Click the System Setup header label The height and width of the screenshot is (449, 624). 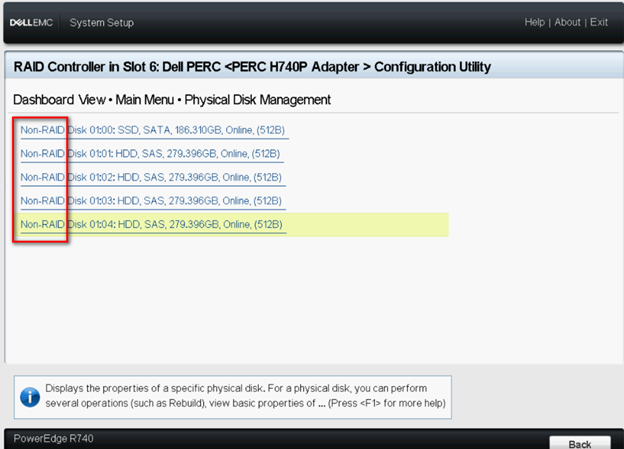click(101, 23)
